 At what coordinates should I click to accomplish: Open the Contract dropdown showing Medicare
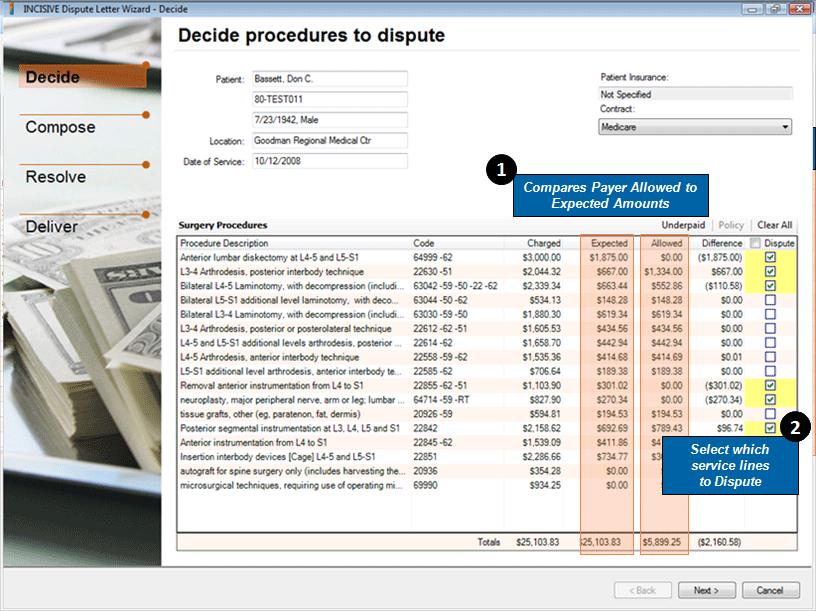click(695, 127)
